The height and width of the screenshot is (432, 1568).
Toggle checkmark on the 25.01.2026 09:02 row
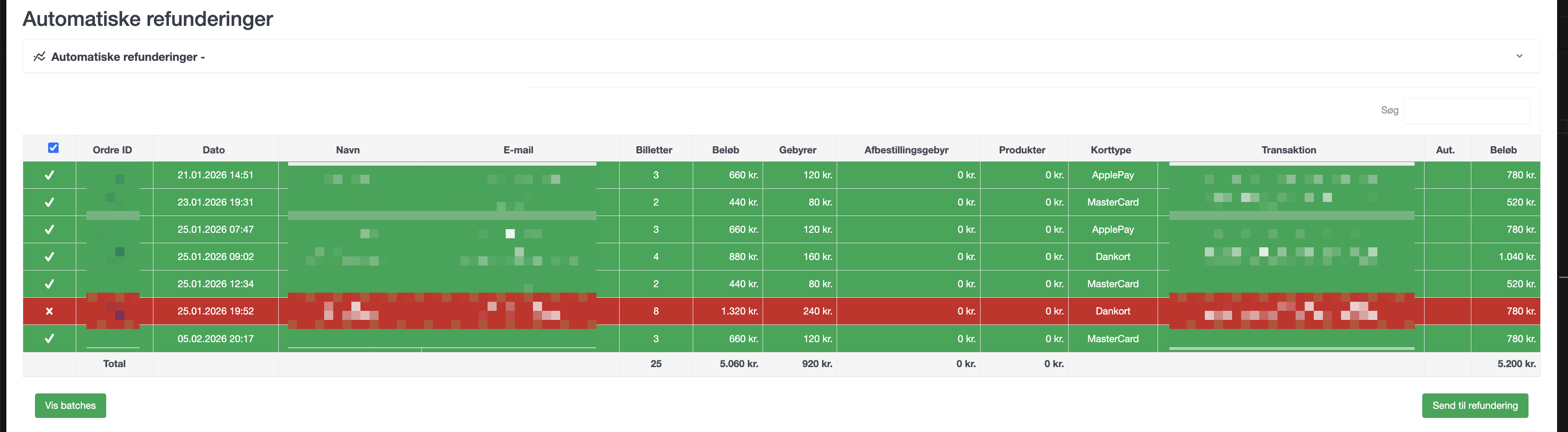[49, 257]
